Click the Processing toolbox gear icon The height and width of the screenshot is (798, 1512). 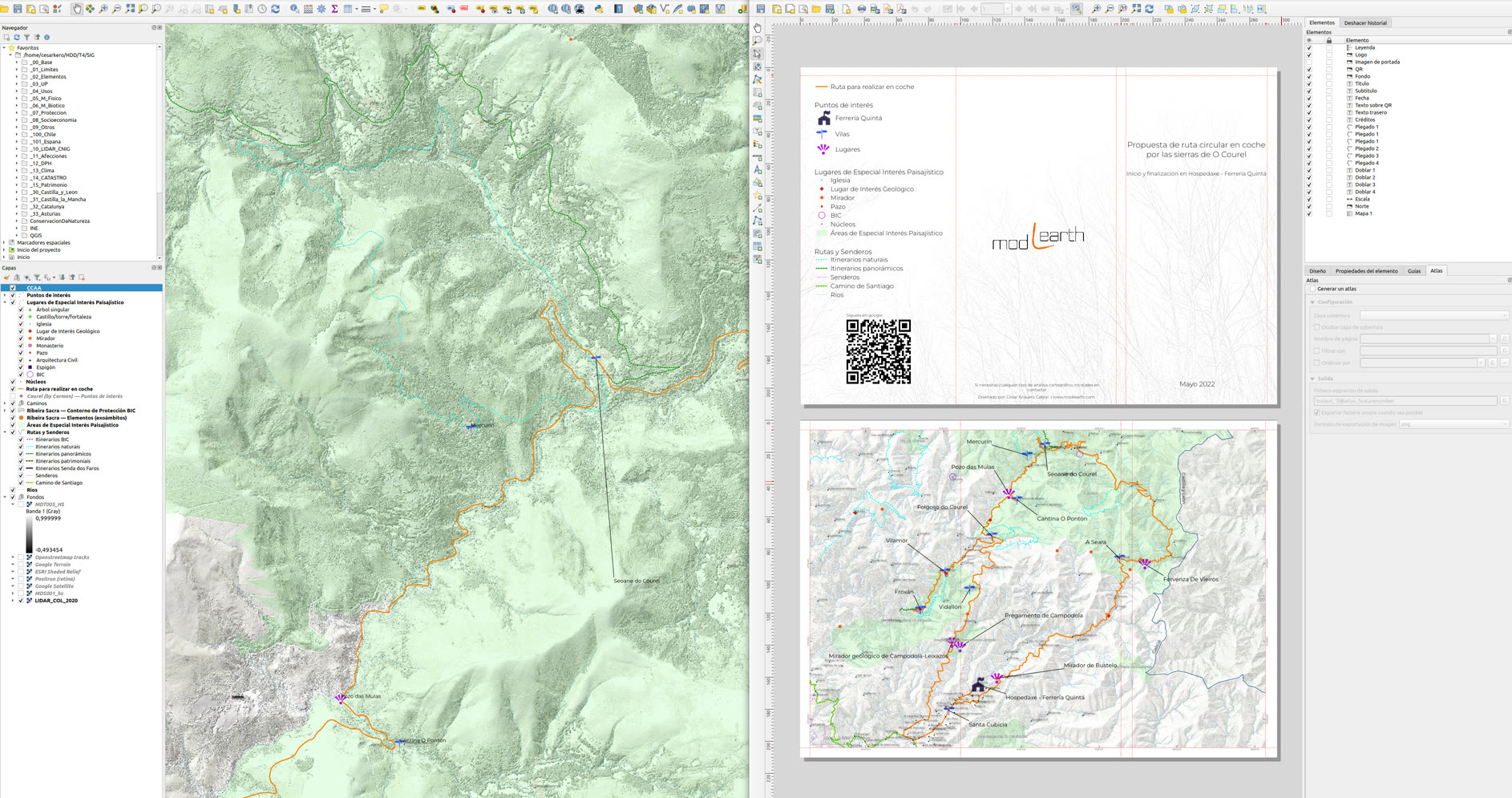coord(321,9)
